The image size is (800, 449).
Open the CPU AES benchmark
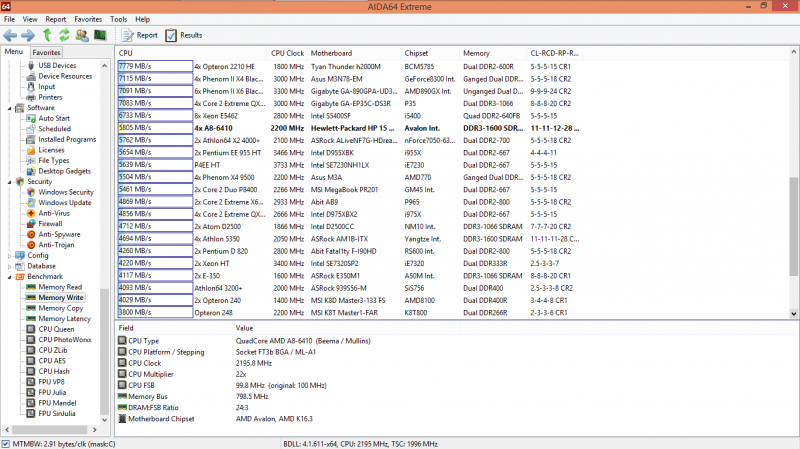52,361
